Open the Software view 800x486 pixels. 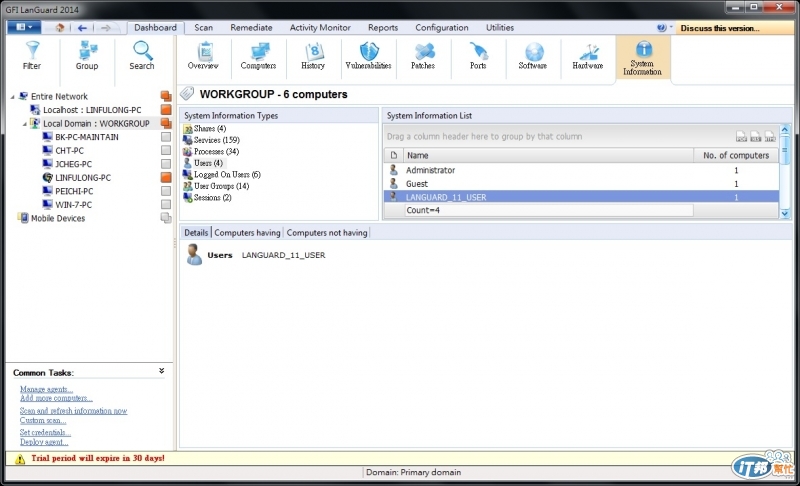coord(533,56)
